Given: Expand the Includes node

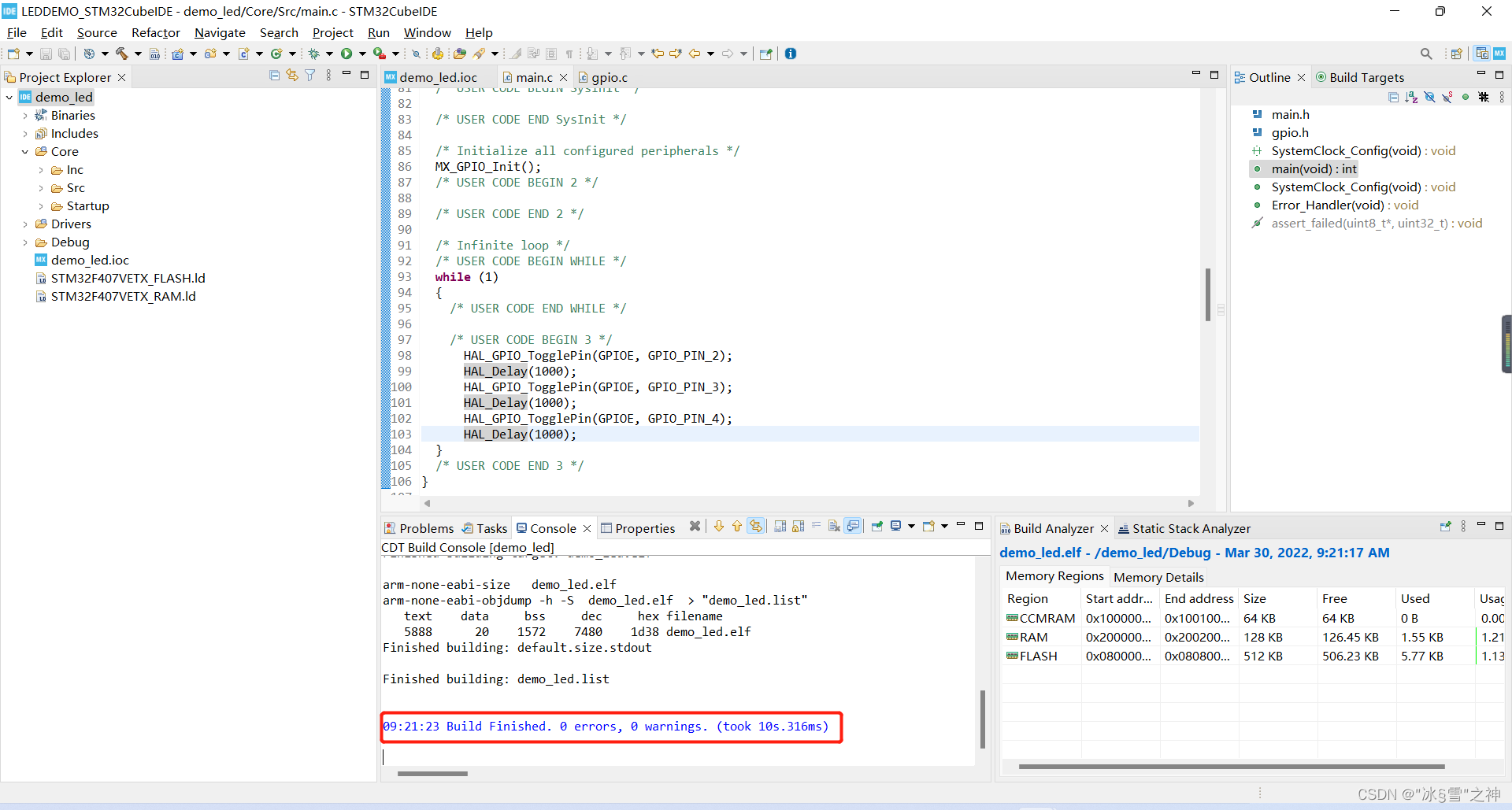Looking at the screenshot, I should point(25,134).
